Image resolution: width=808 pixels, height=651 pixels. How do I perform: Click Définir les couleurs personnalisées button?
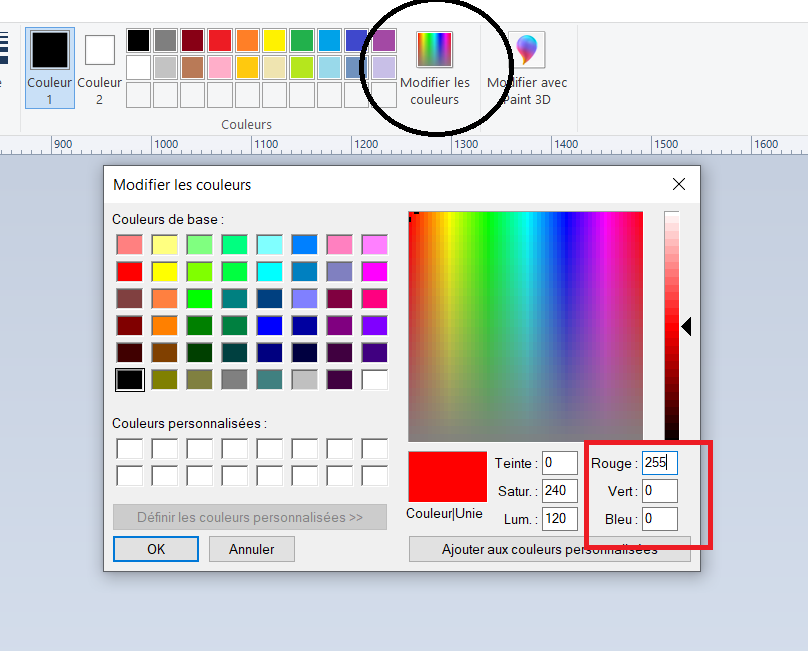250,517
